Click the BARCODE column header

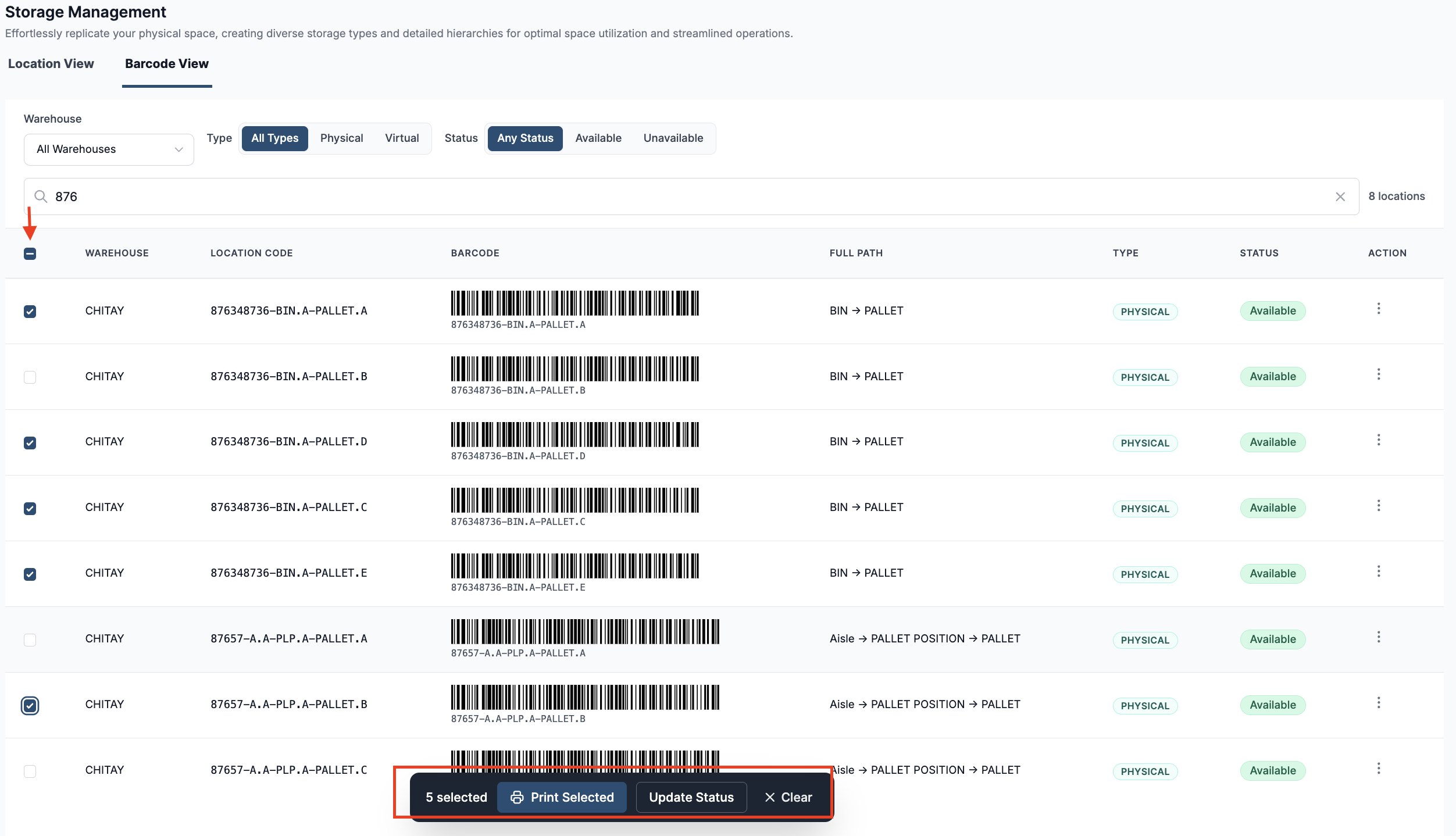(x=475, y=253)
